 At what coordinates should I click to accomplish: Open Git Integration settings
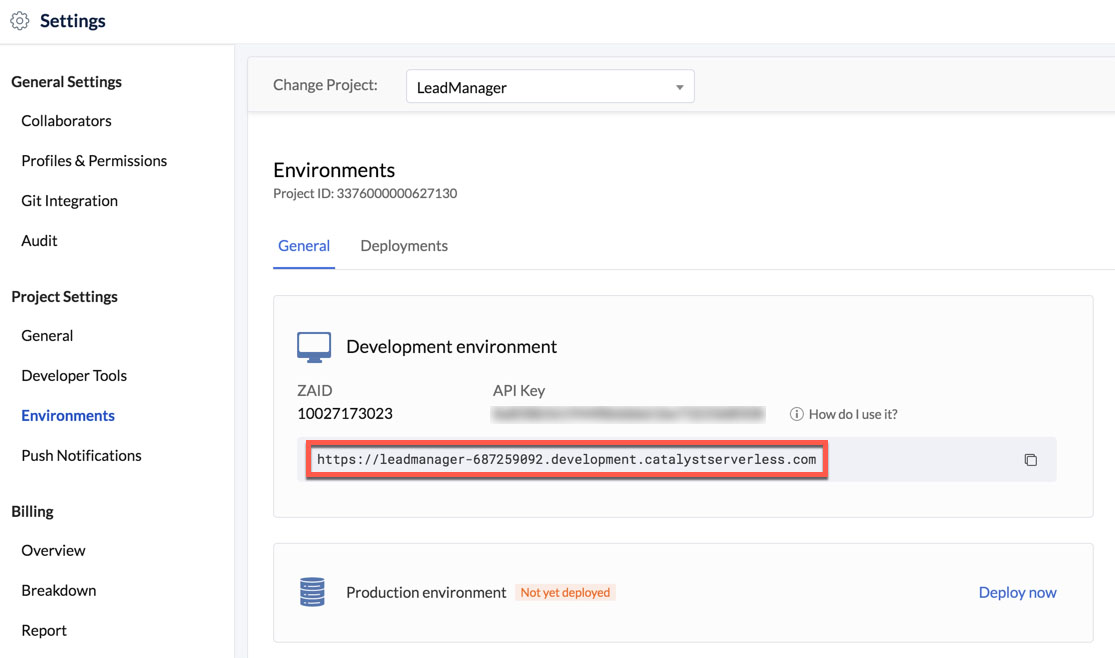[69, 201]
